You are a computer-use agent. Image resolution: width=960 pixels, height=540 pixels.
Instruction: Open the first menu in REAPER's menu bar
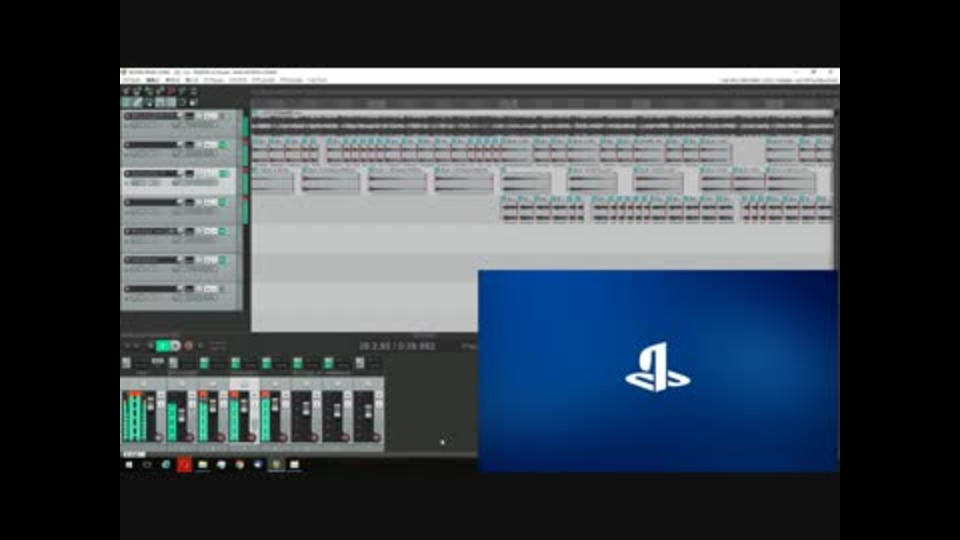[x=131, y=80]
